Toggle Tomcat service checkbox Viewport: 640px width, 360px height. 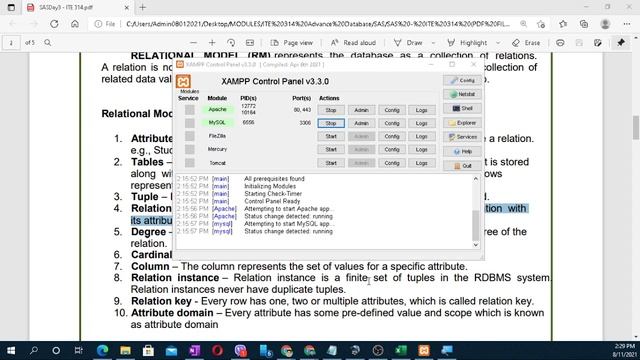[x=189, y=163]
